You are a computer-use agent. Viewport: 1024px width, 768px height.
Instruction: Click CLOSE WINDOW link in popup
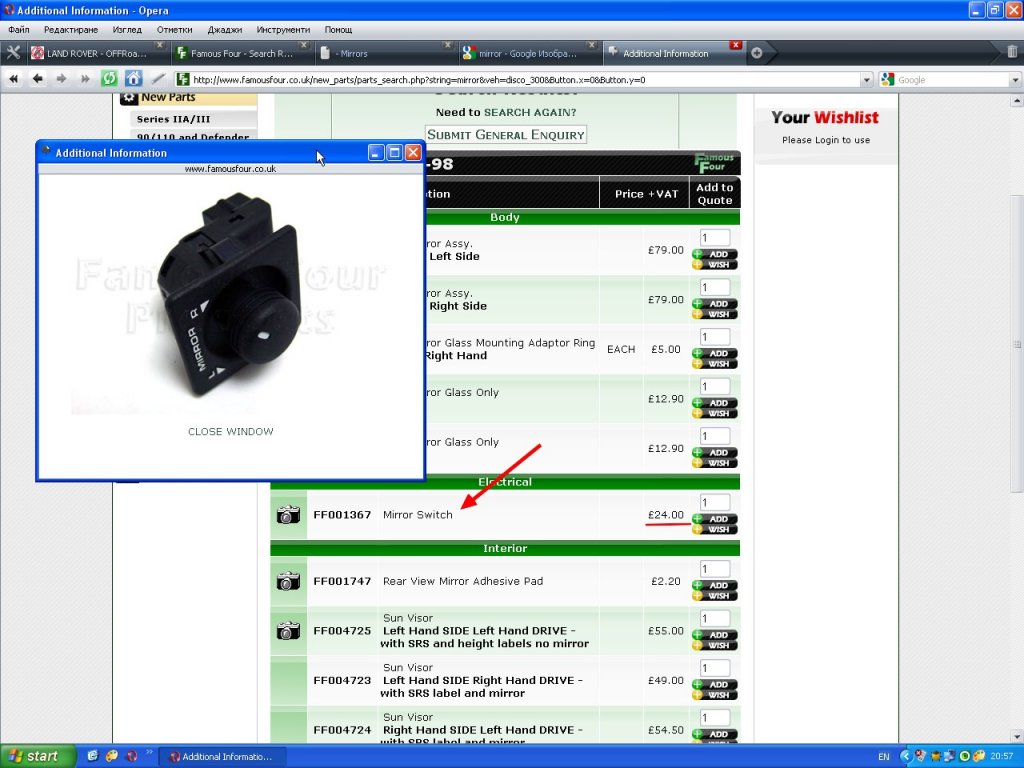(x=231, y=431)
